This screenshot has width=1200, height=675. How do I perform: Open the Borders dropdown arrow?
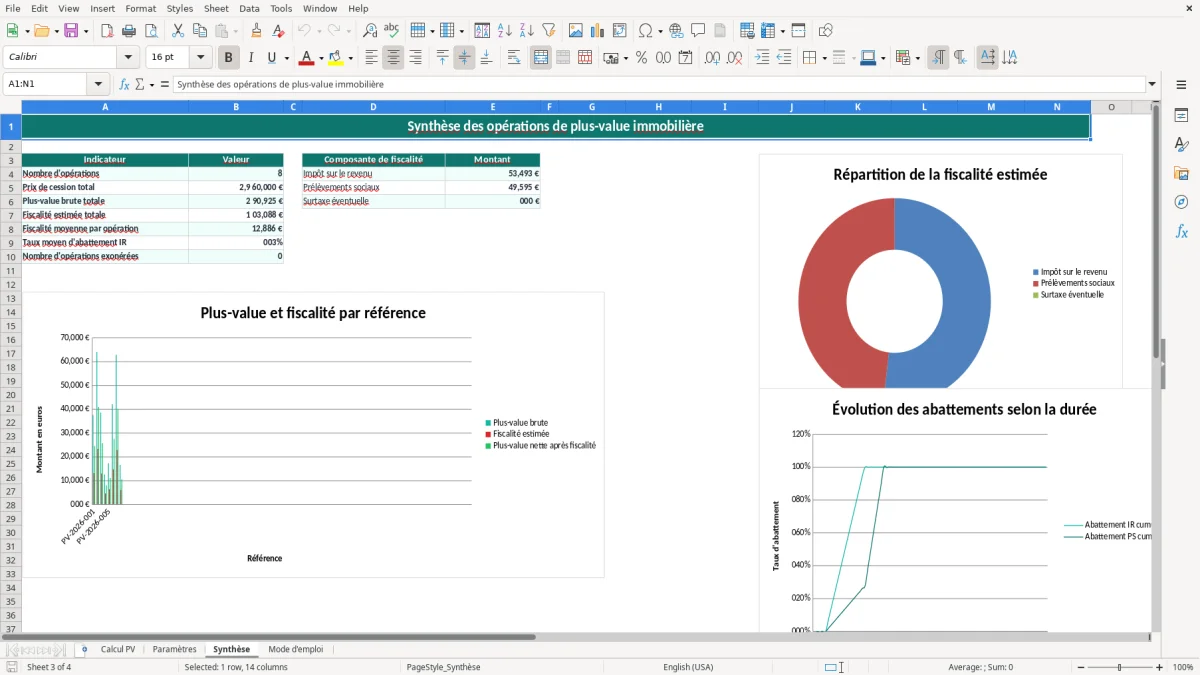click(823, 58)
